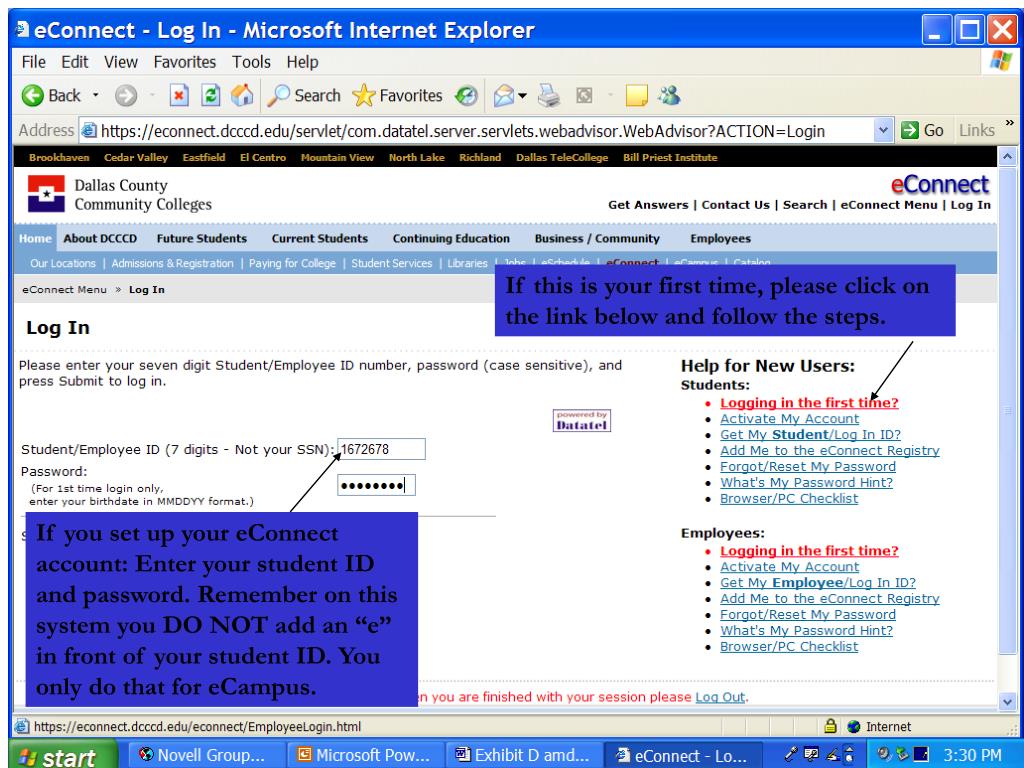Click Admissions & Registration sublink
The height and width of the screenshot is (768, 1024).
point(172,263)
